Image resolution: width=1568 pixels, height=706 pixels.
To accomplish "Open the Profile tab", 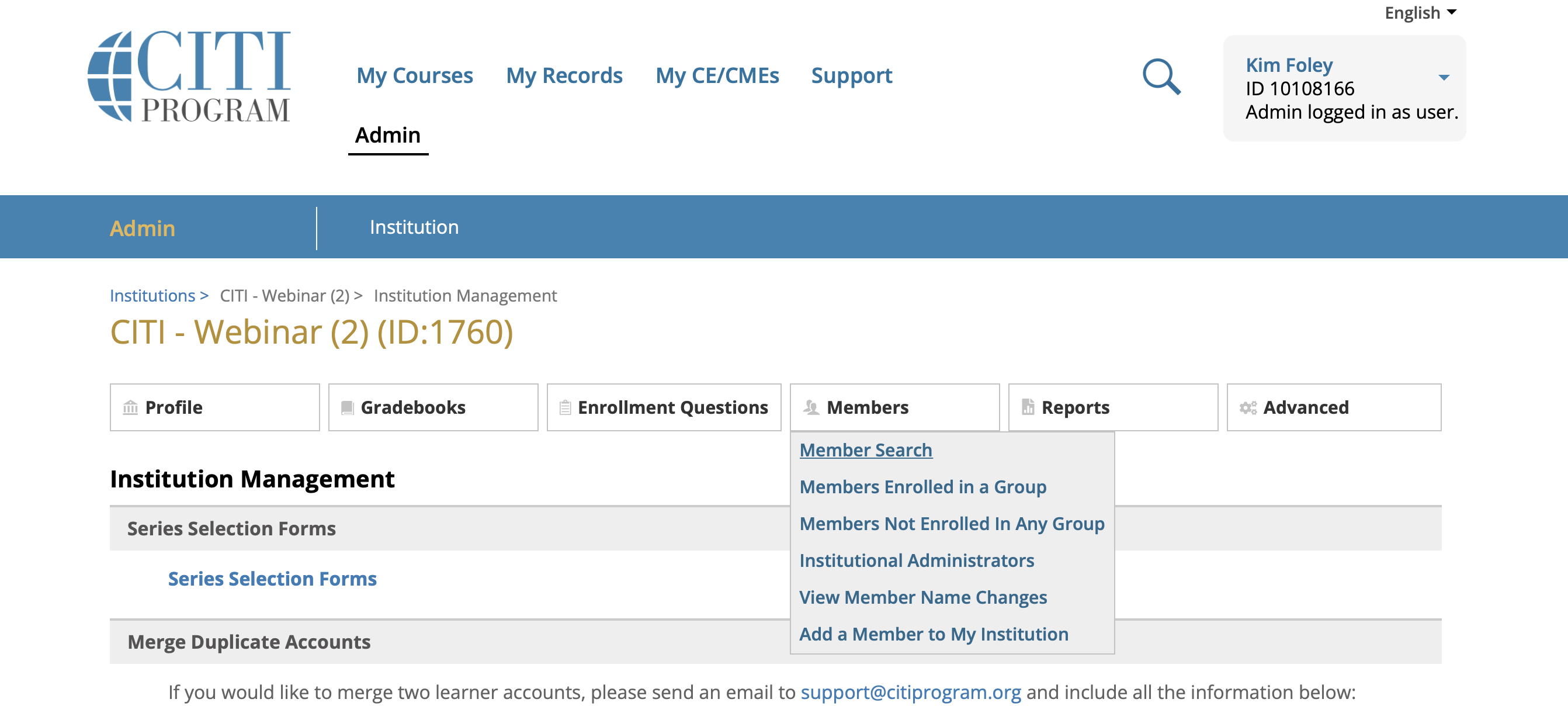I will tap(215, 407).
